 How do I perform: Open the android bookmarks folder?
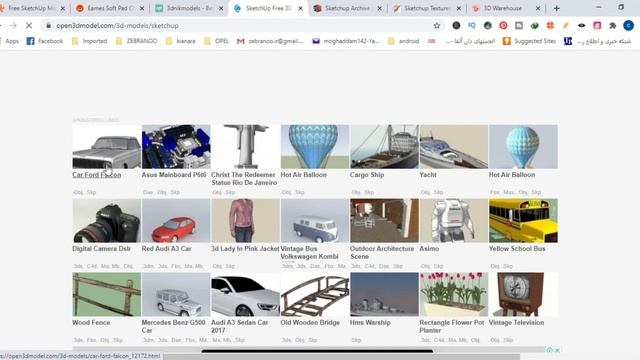point(404,41)
